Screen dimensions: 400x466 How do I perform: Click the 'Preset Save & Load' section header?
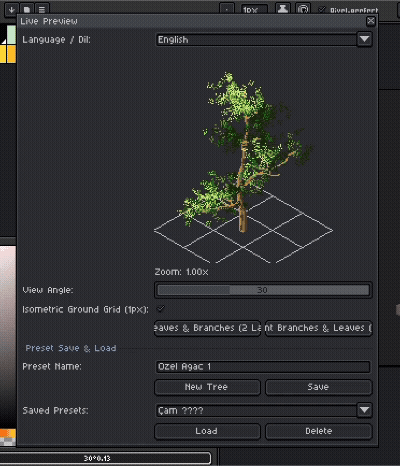click(x=71, y=348)
